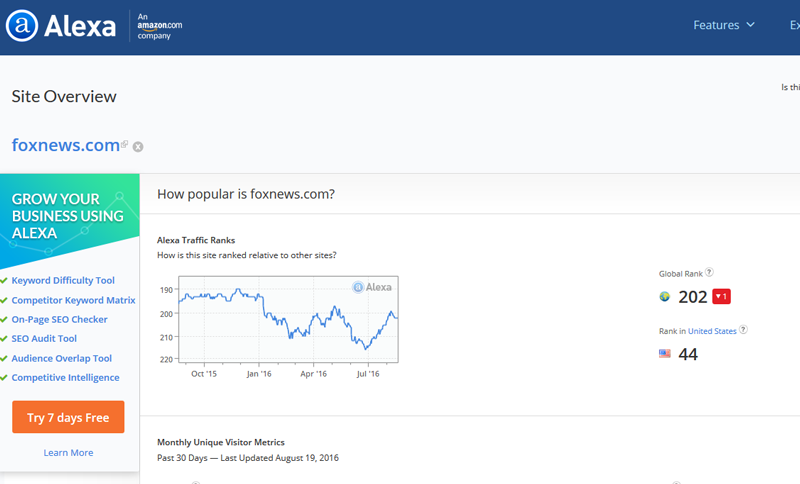
Task: Open the Features dropdown menu
Action: point(723,25)
